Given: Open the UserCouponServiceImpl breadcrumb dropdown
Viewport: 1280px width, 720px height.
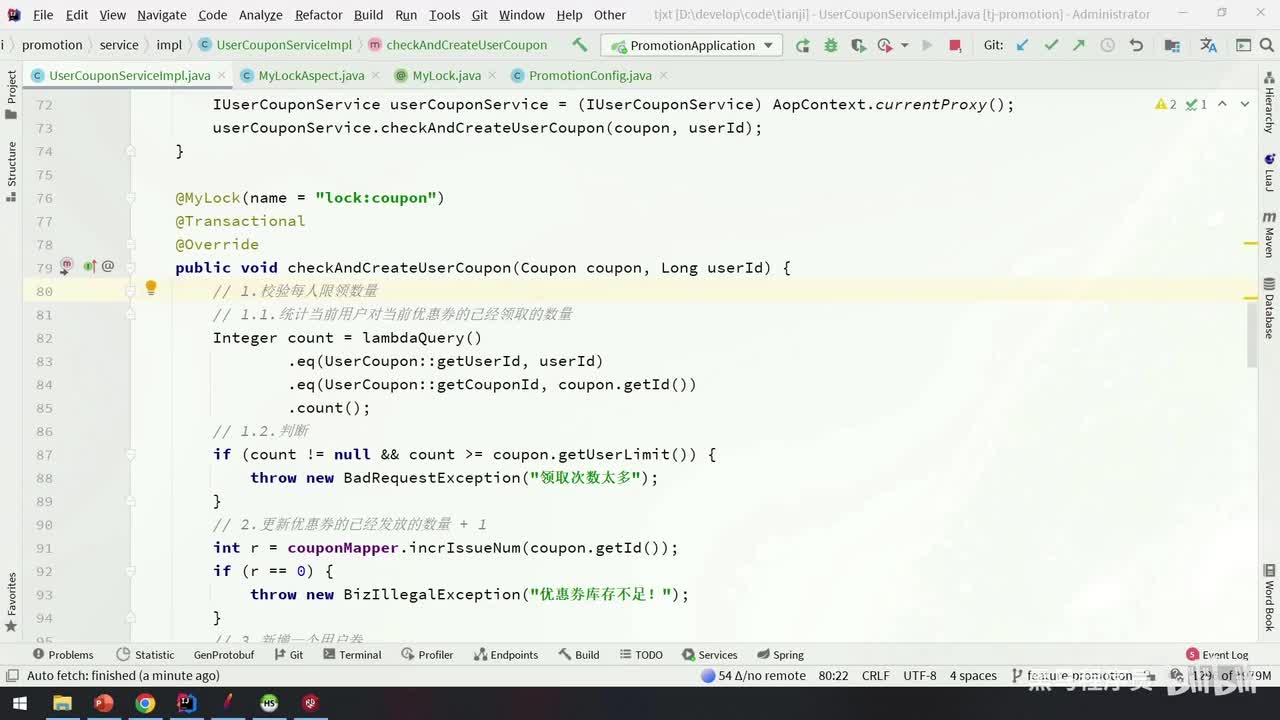Looking at the screenshot, I should pyautogui.click(x=276, y=45).
